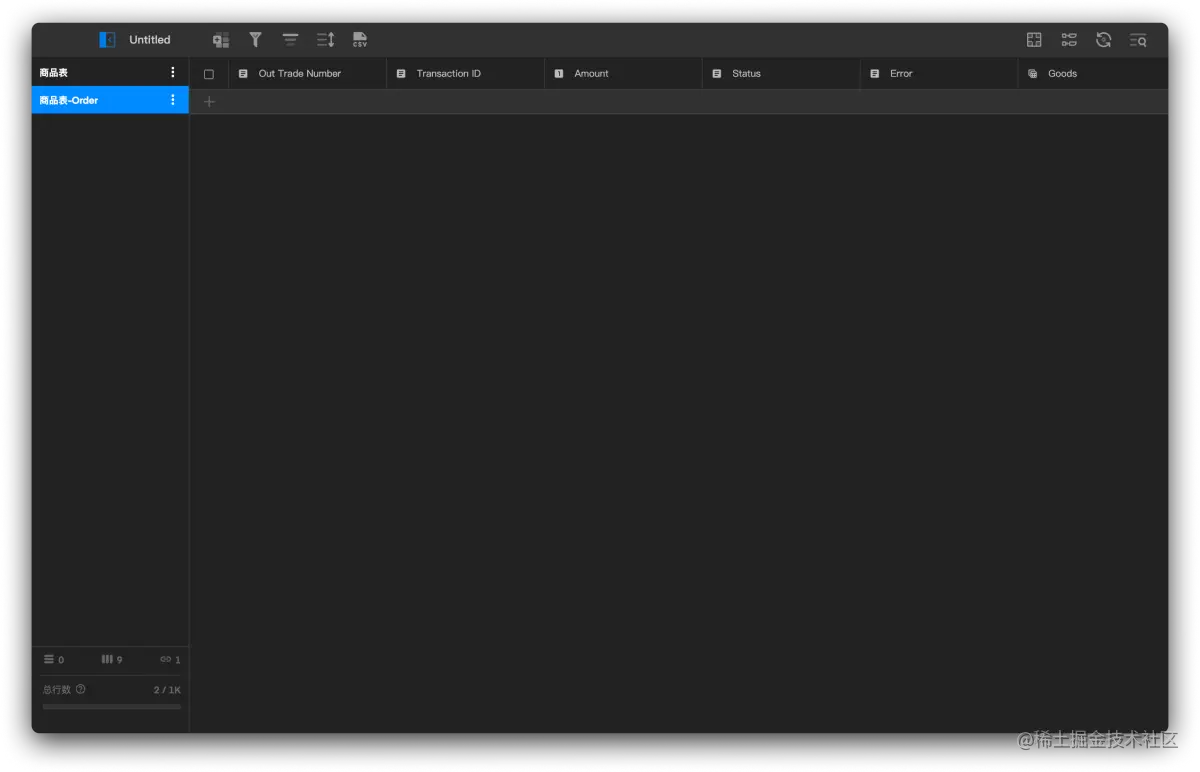Click the number-type icon beside Amount
This screenshot has width=1200, height=772.
pyautogui.click(x=559, y=74)
